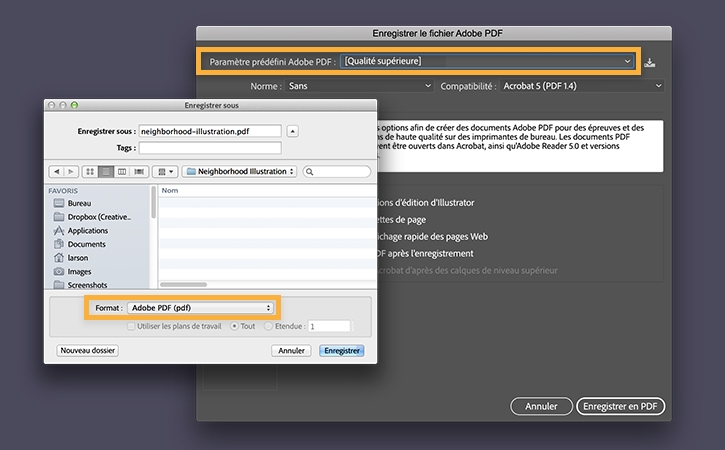Toggle Utiliser les plans de travail checkbox
Screen dimensions: 725x450
131,327
